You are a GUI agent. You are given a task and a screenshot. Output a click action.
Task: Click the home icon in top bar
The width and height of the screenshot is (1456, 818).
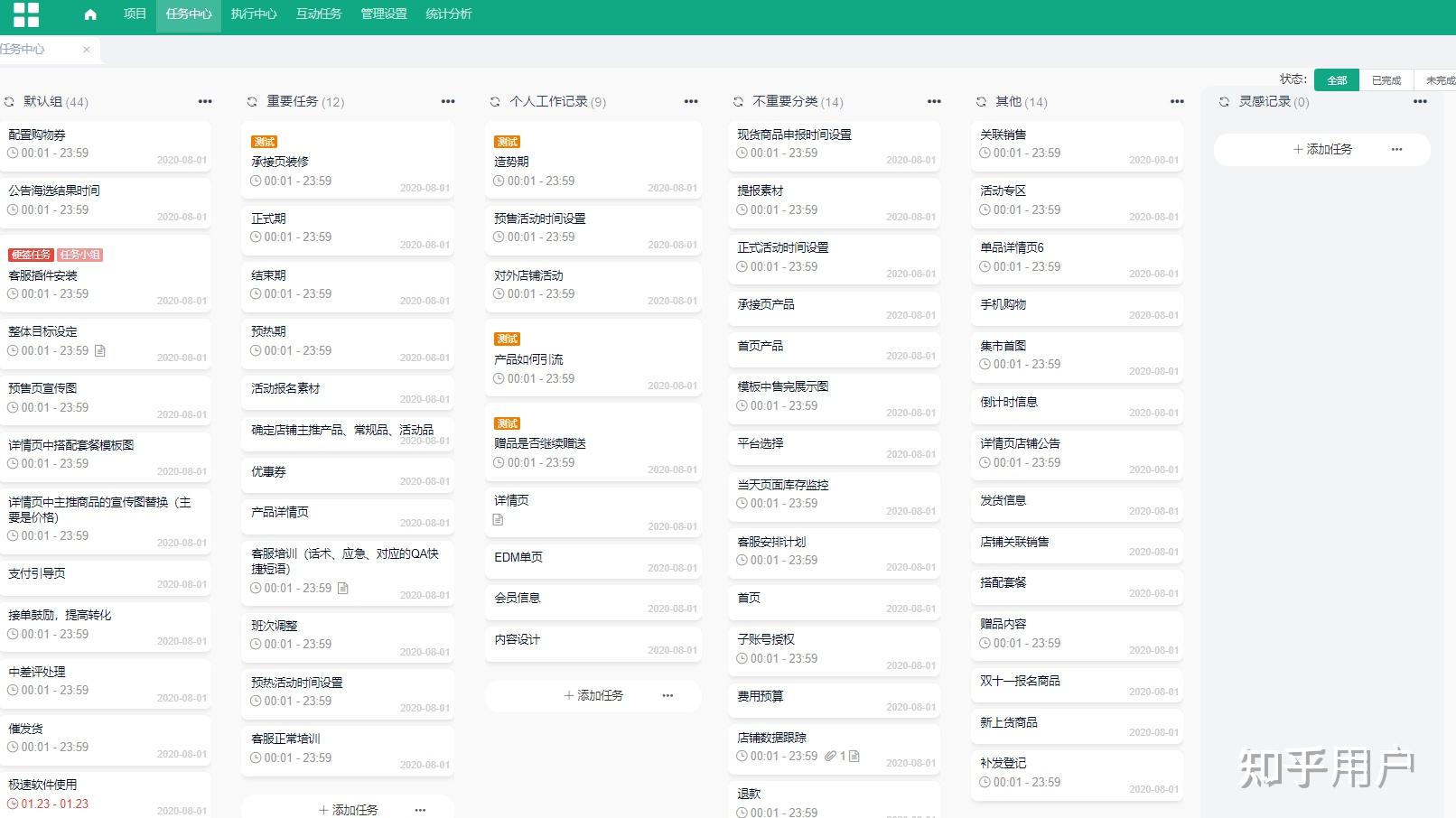pyautogui.click(x=90, y=14)
